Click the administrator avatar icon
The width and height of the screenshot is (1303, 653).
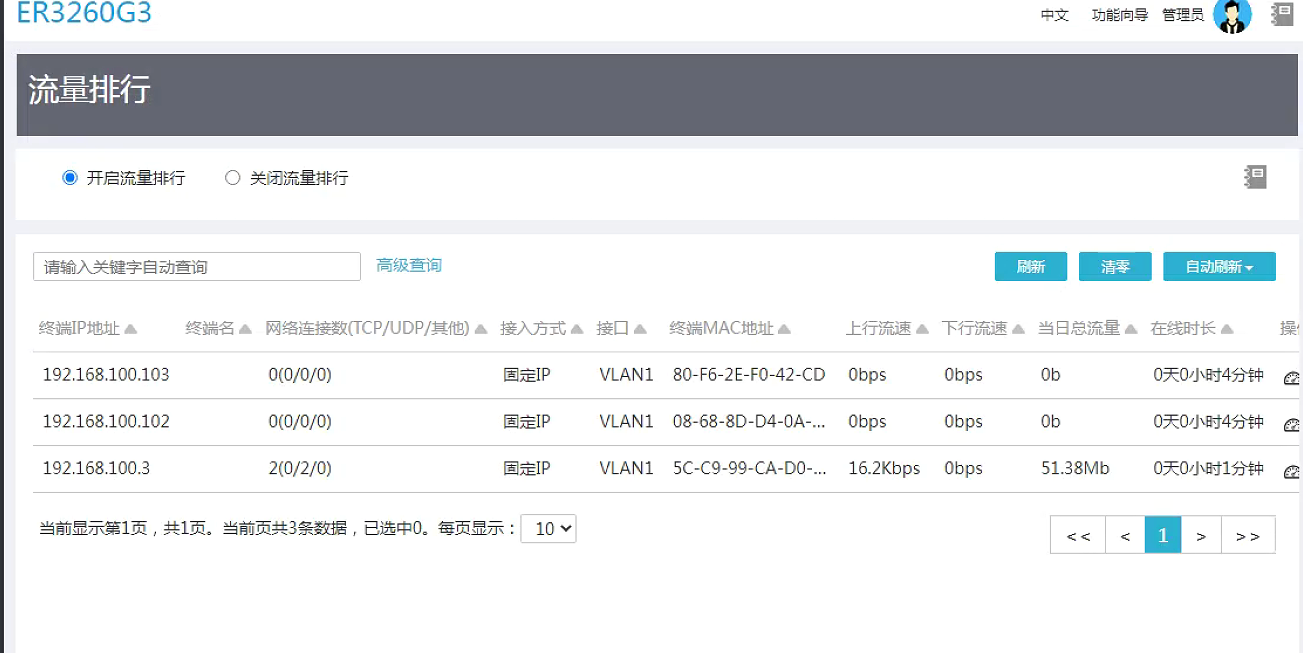1232,15
